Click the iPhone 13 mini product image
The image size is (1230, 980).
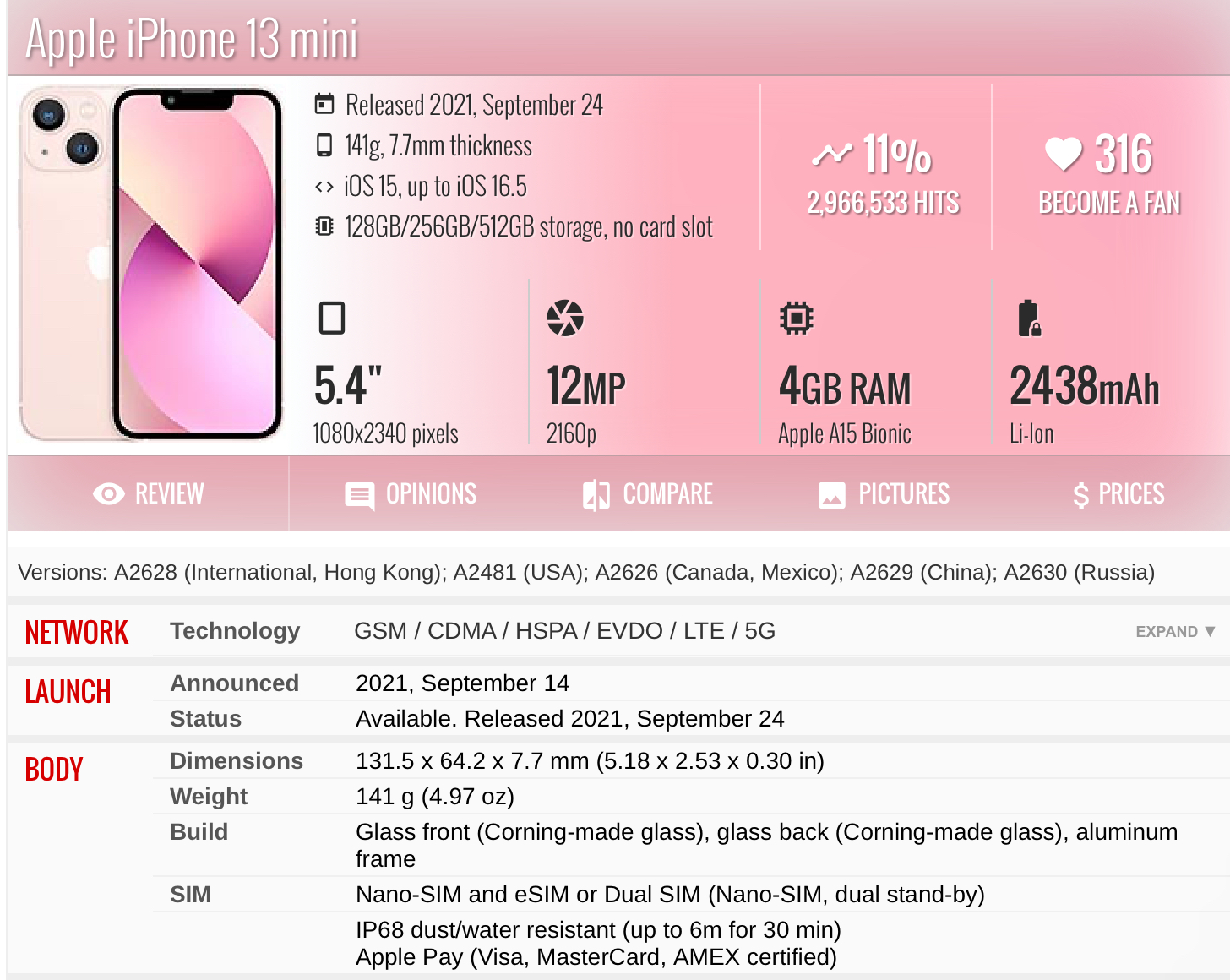click(151, 264)
